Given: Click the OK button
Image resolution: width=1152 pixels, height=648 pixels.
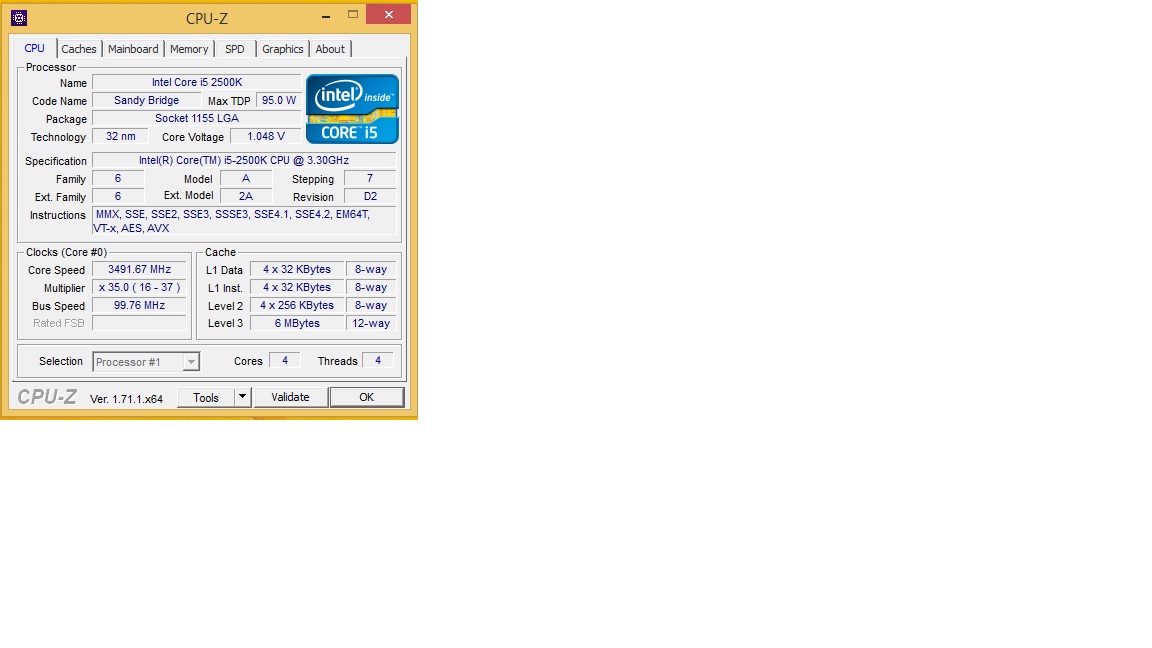Looking at the screenshot, I should [367, 397].
